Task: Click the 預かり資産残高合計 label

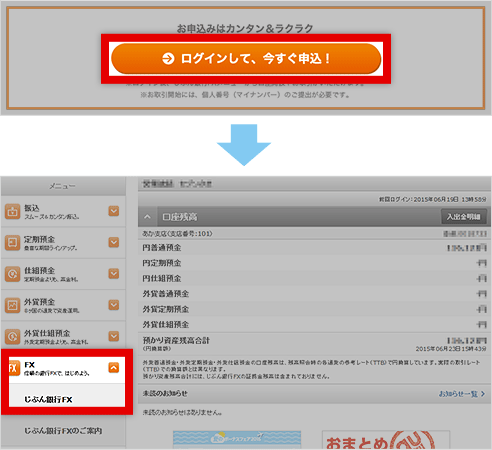Action: coord(176,340)
